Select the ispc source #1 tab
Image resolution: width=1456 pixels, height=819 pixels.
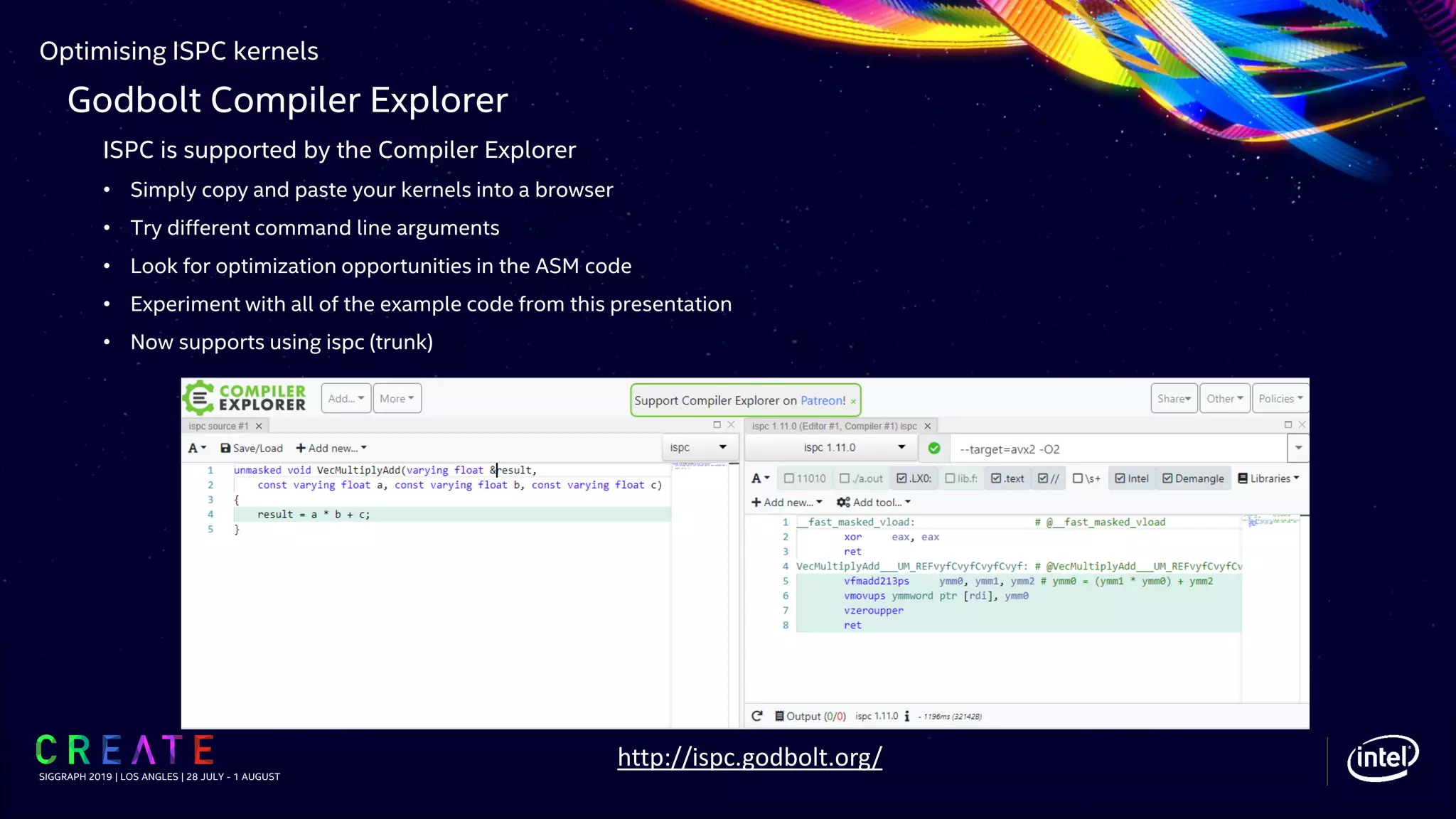pyautogui.click(x=218, y=426)
